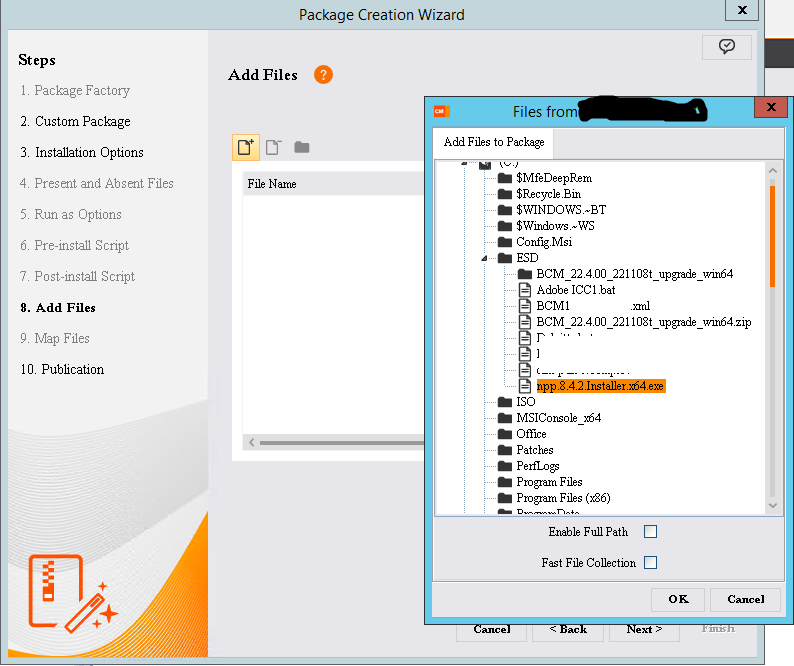Click the orange help question mark icon
Screen dimensions: 794x666
(322, 75)
